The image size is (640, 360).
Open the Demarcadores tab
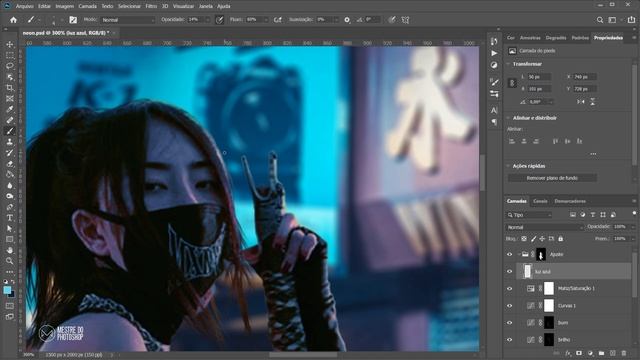point(570,201)
